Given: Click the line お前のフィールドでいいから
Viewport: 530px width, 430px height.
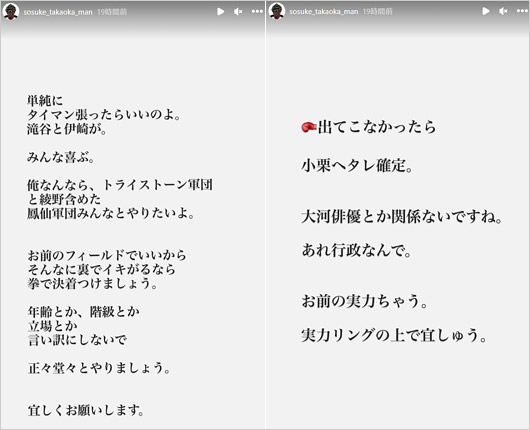Looking at the screenshot, I should [x=107, y=256].
